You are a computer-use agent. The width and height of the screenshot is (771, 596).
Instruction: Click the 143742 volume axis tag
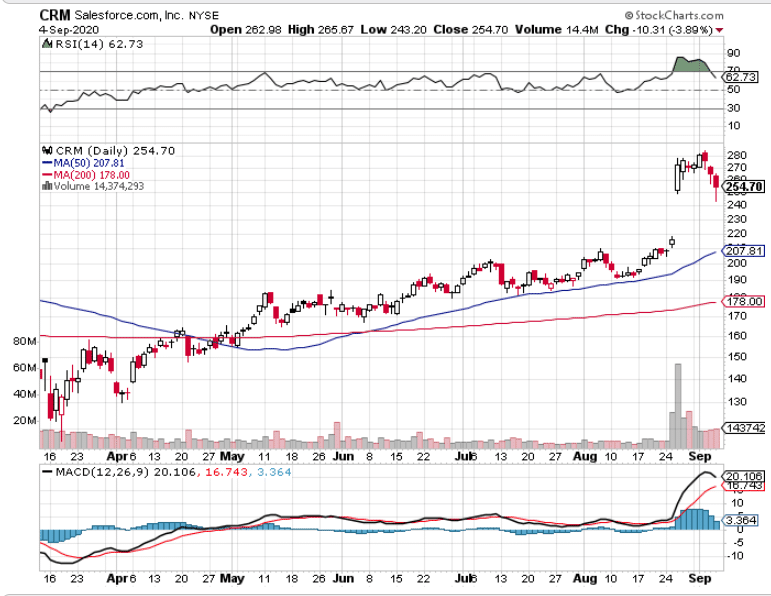pos(743,428)
